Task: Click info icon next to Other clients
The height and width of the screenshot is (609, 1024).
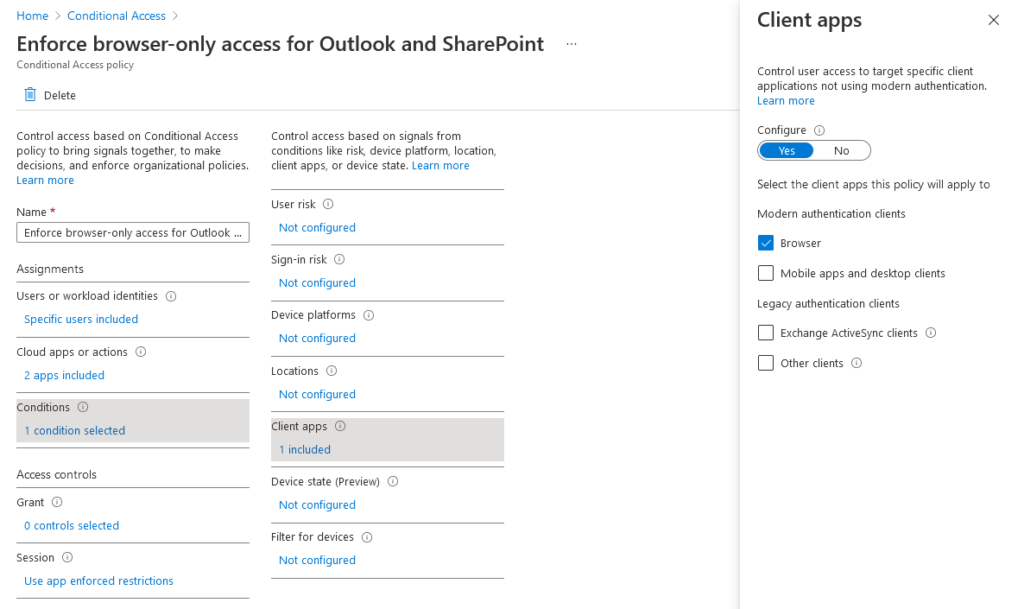Action: click(x=857, y=363)
